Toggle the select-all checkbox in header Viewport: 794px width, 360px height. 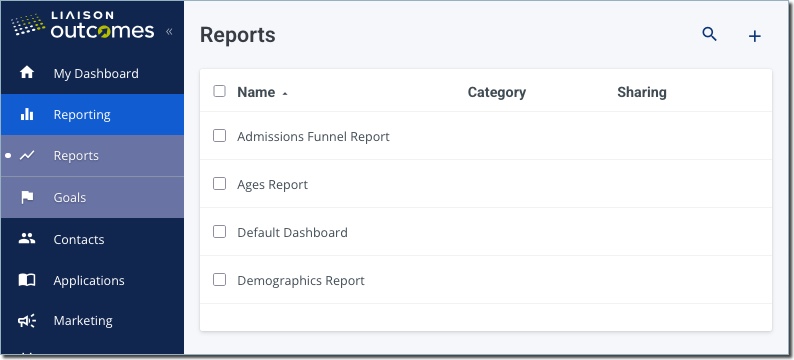click(219, 91)
